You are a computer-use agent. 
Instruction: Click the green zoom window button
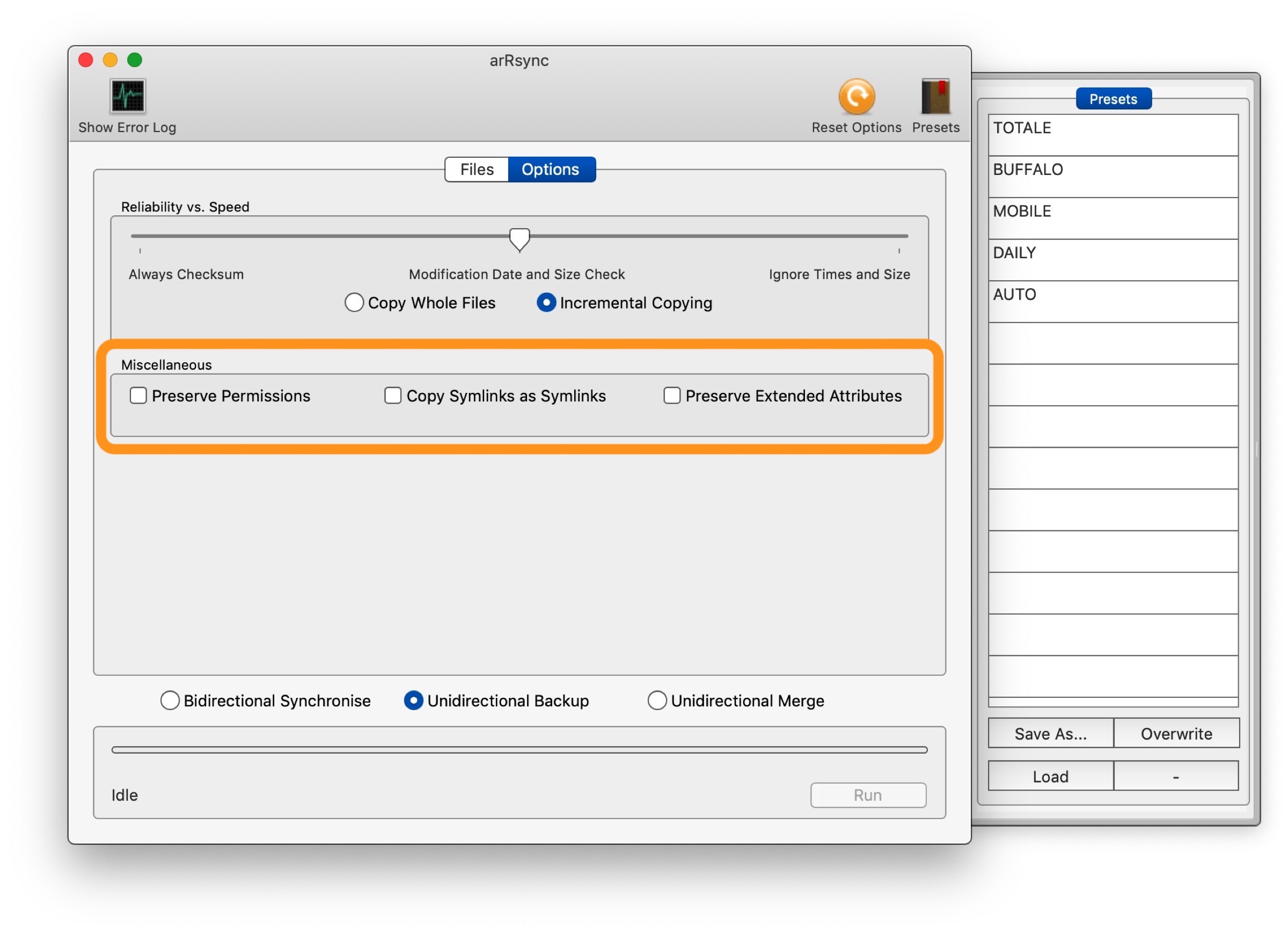pos(135,60)
